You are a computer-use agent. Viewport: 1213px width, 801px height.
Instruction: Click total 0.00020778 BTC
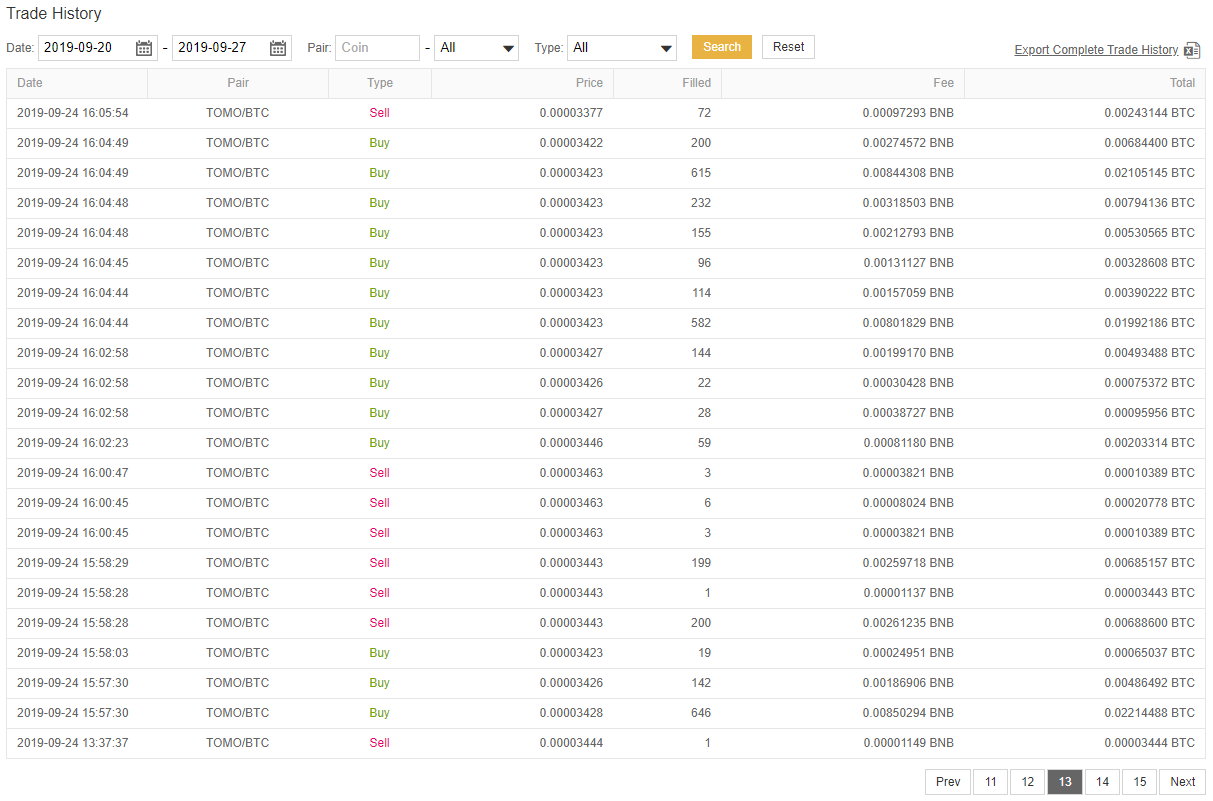[1150, 503]
